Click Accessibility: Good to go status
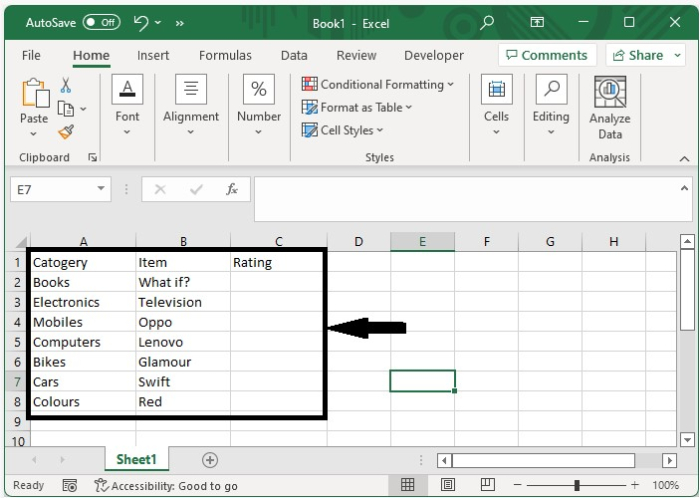 coord(166,486)
